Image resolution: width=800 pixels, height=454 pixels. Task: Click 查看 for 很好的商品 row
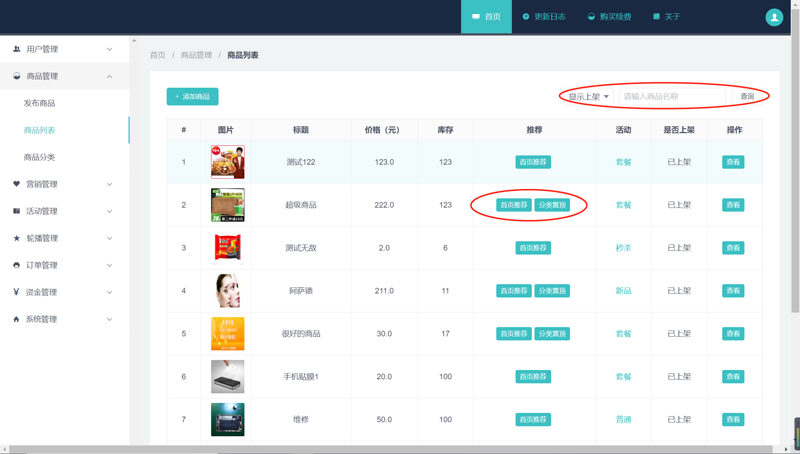click(733, 334)
